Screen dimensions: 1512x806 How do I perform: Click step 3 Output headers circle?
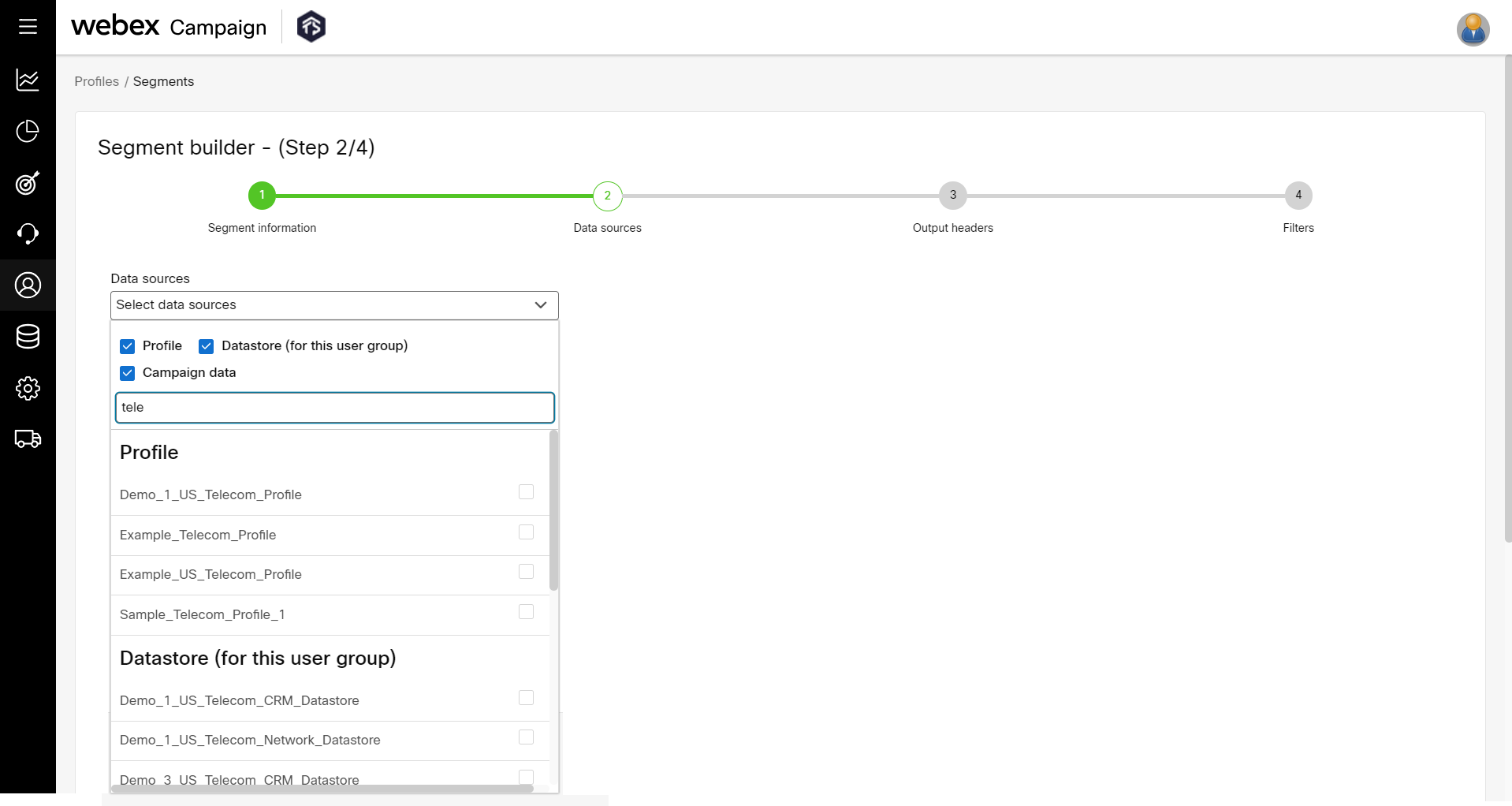coord(952,196)
